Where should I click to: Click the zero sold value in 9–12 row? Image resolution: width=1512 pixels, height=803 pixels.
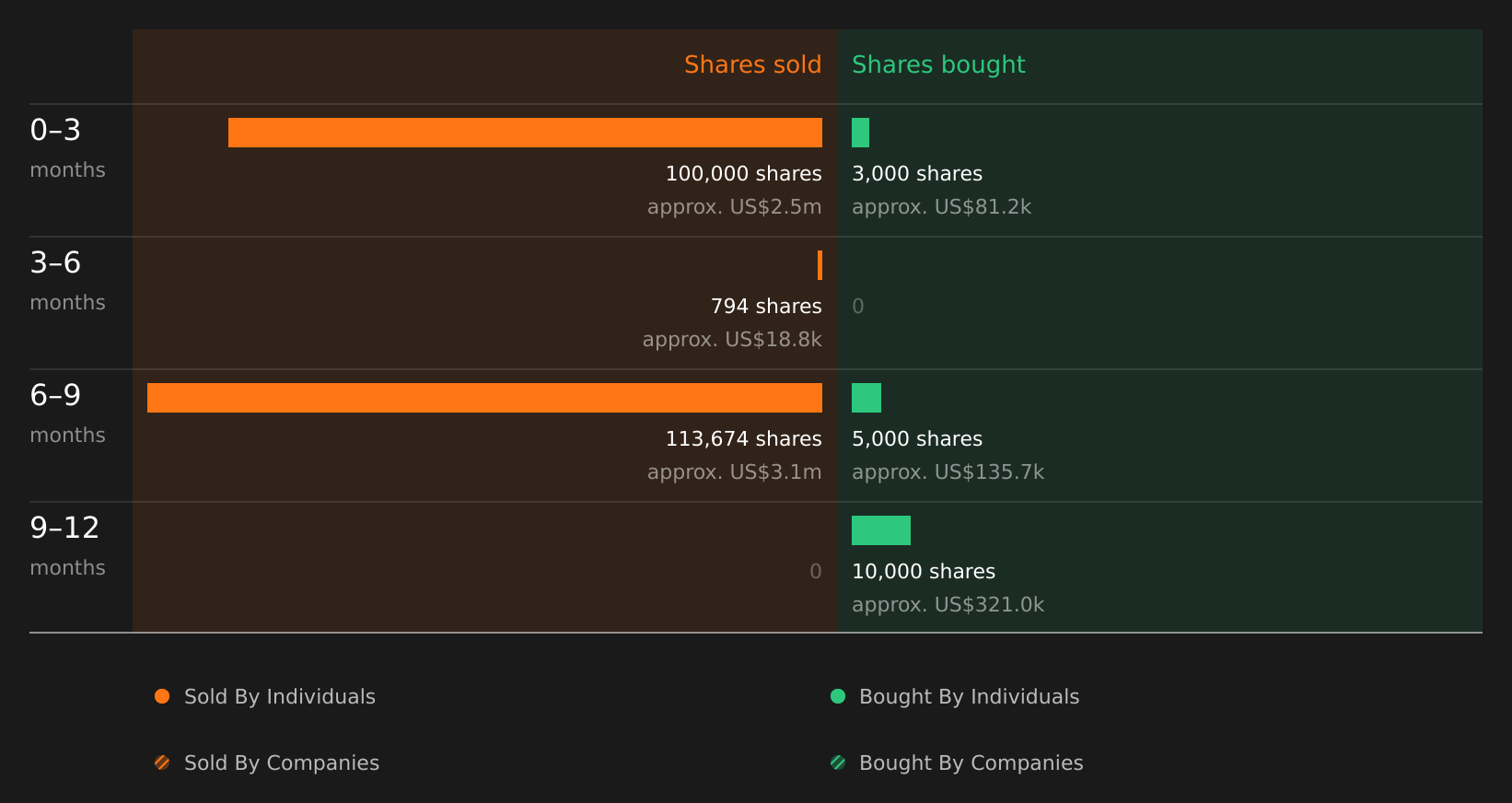coord(816,572)
